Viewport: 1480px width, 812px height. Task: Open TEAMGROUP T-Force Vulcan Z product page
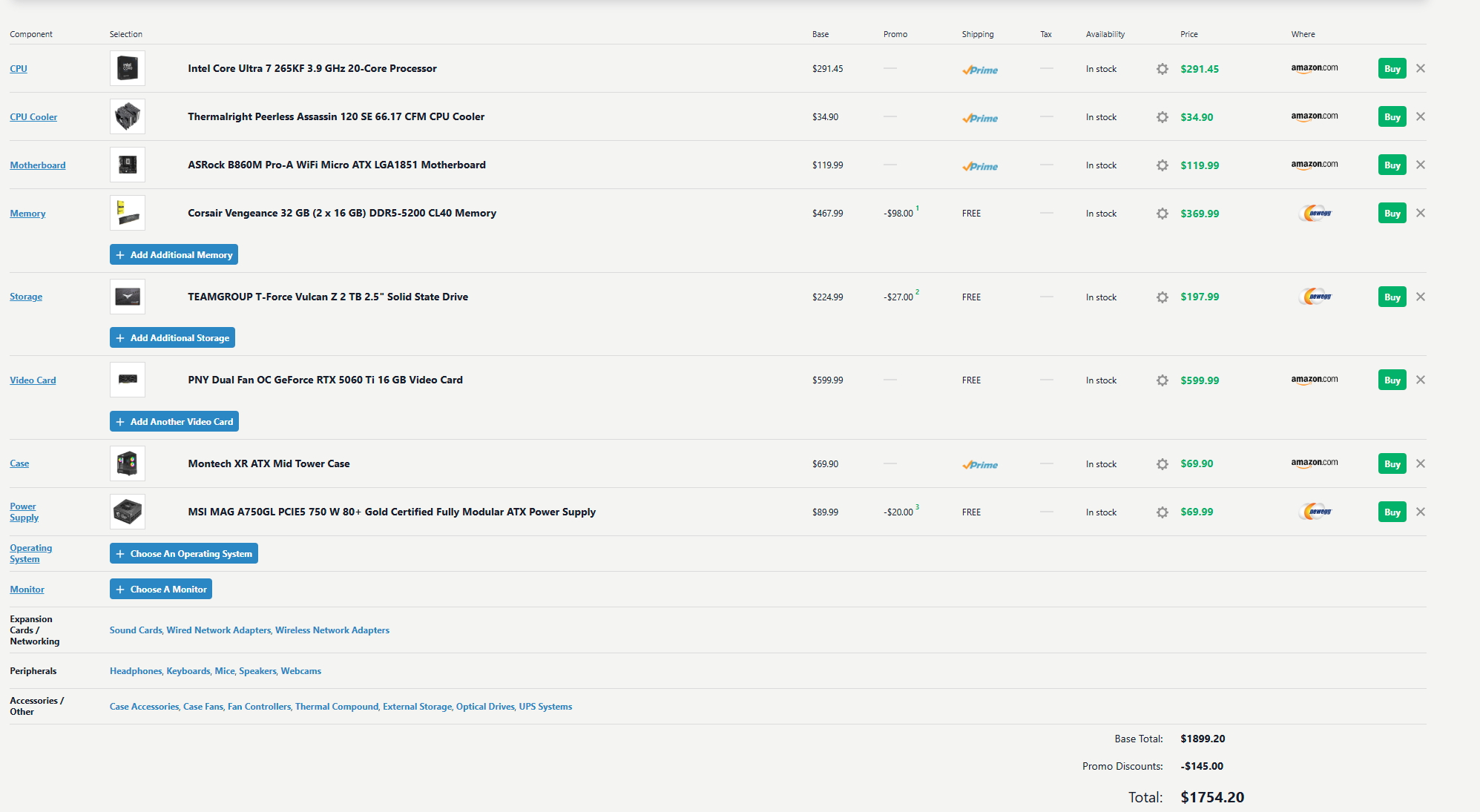[x=328, y=297]
